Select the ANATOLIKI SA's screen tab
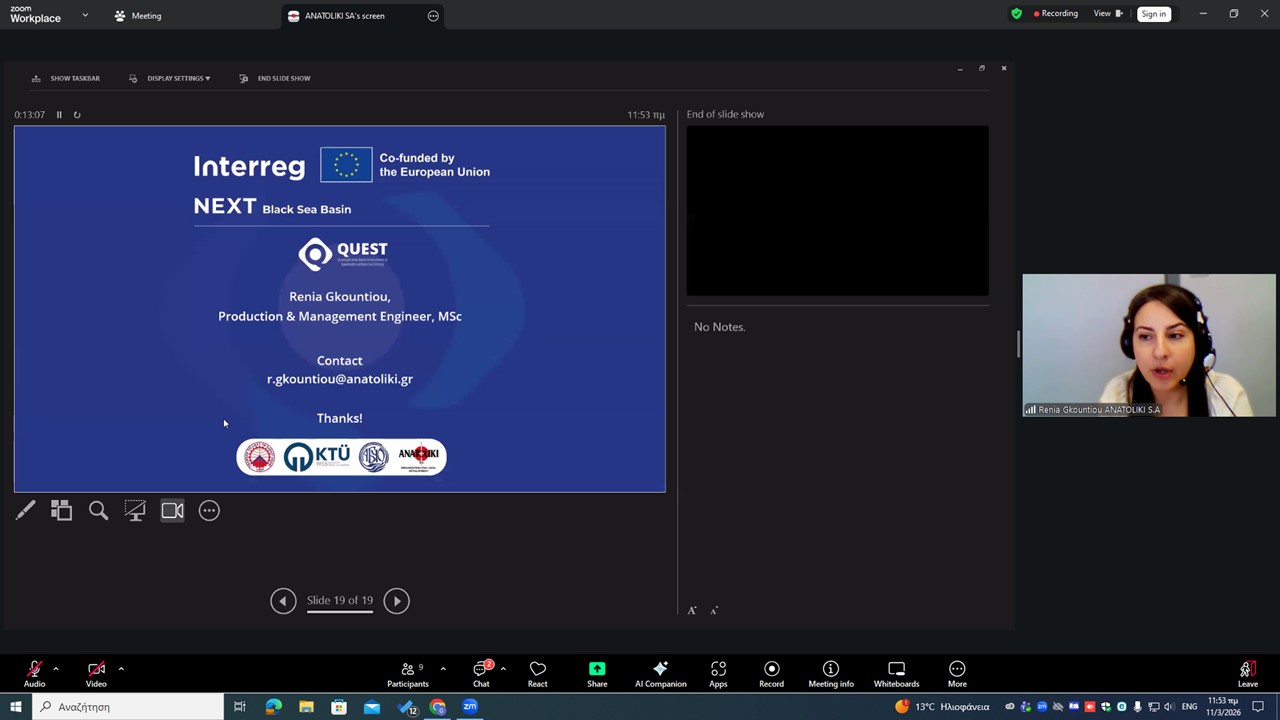The width and height of the screenshot is (1280, 720). click(x=345, y=16)
